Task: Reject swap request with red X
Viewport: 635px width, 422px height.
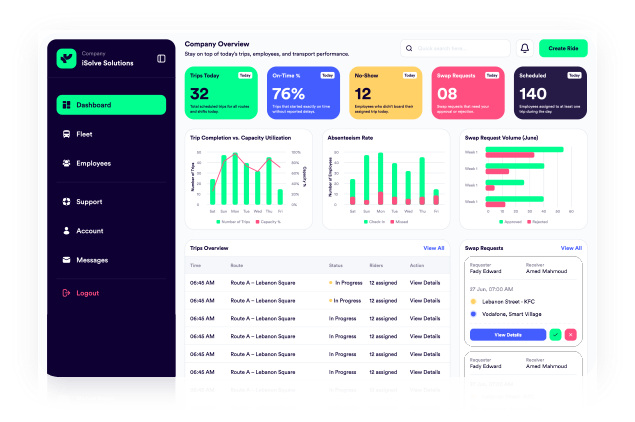Action: click(571, 334)
